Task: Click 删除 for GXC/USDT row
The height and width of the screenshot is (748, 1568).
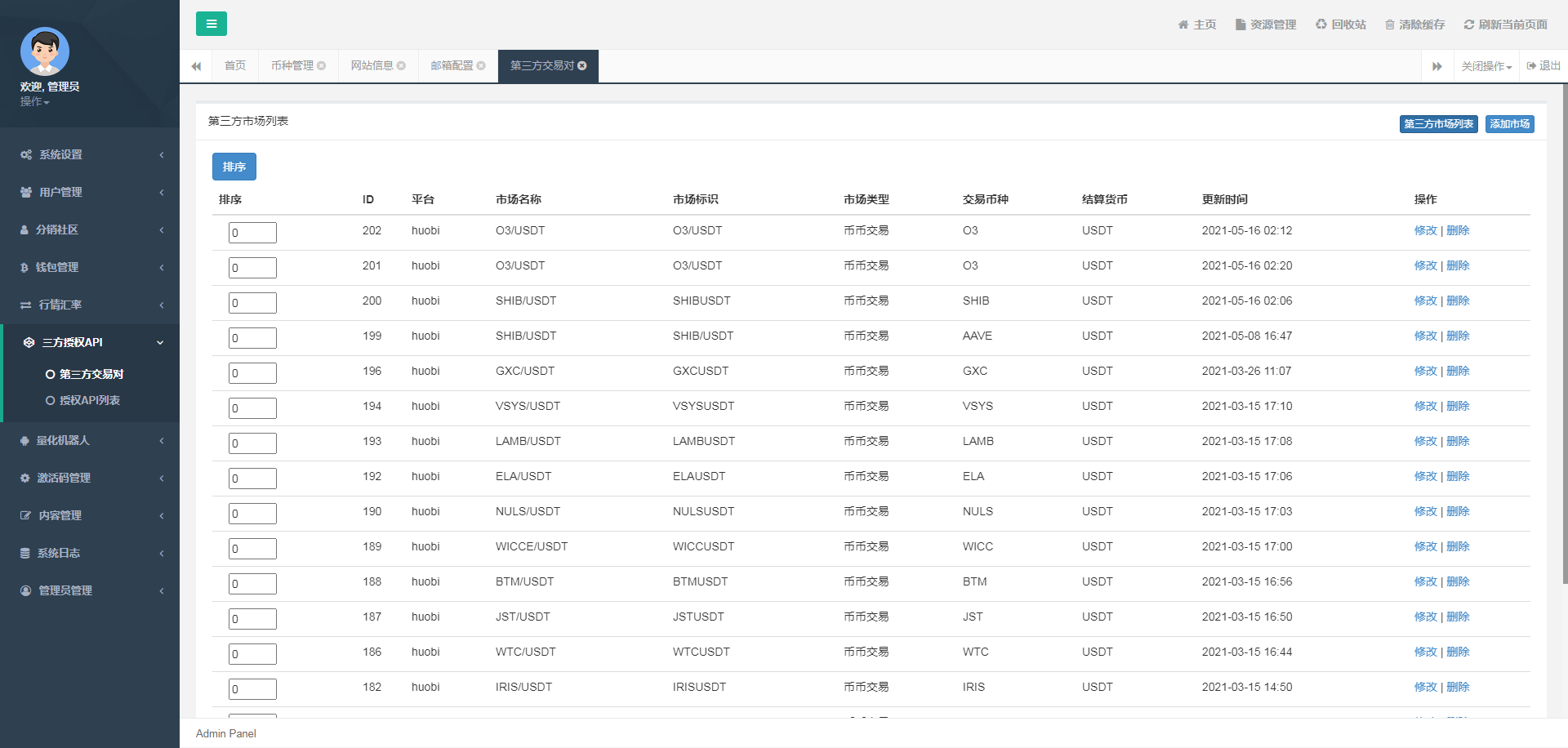Action: [1458, 371]
